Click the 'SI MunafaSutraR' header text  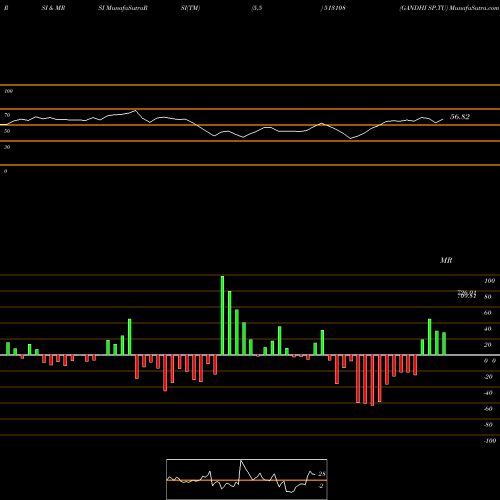(x=123, y=8)
